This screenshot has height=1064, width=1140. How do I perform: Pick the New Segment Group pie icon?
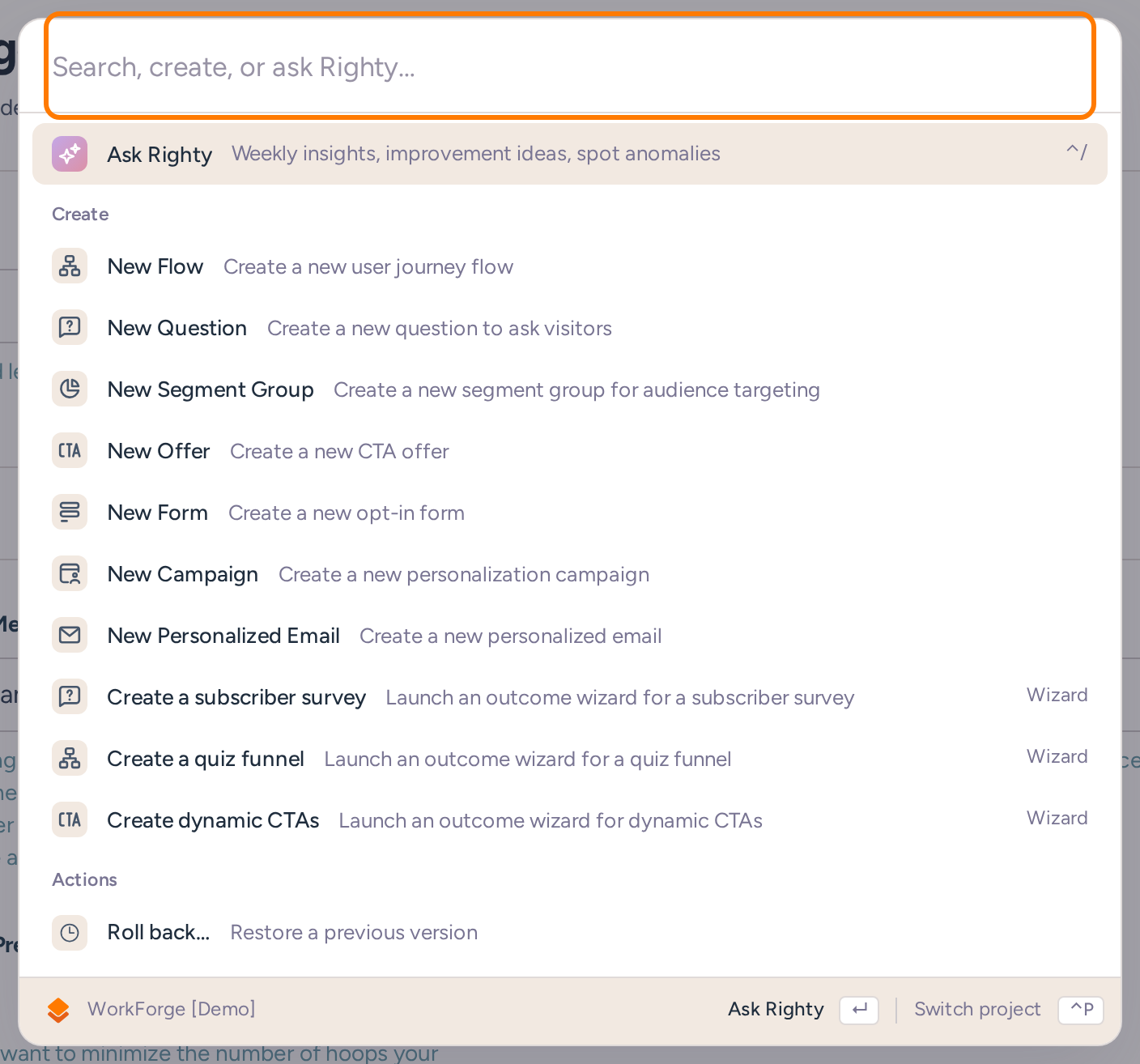point(70,389)
